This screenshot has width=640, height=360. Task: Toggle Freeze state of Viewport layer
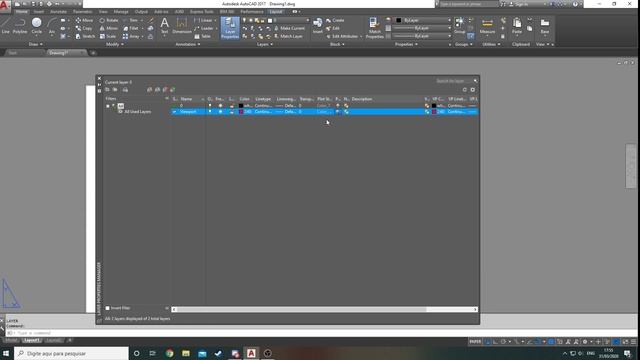[x=220, y=111]
